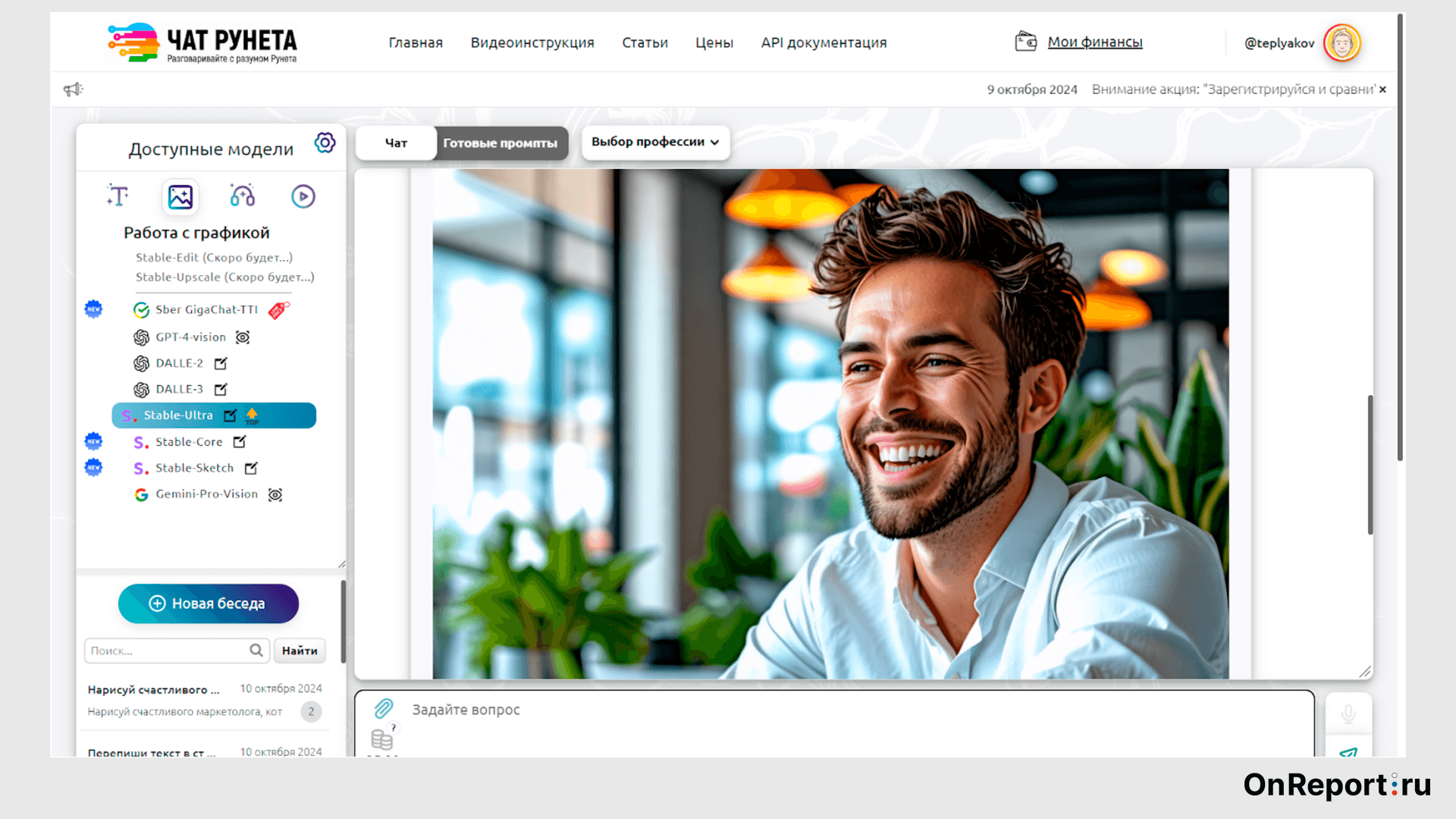Open the user avatar profile picture
This screenshot has height=819, width=1456.
pos(1342,42)
